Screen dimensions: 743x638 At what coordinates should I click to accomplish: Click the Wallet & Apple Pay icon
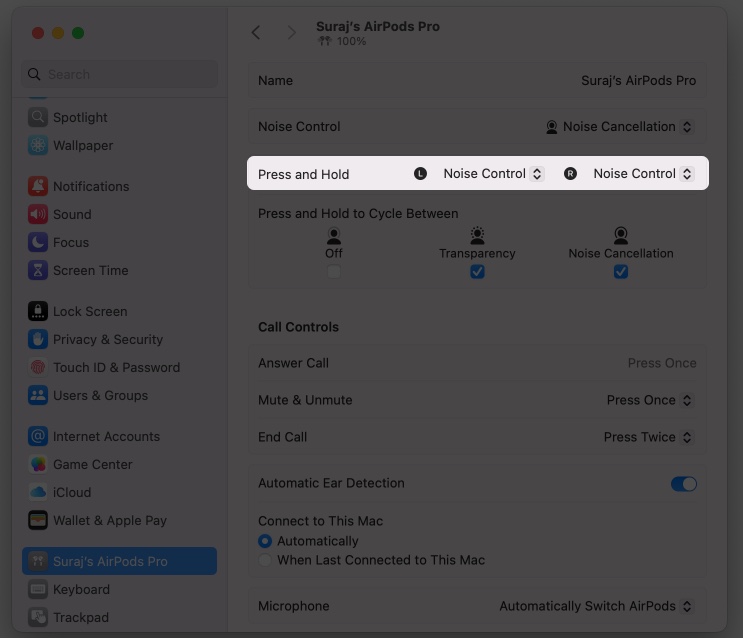[x=37, y=520]
